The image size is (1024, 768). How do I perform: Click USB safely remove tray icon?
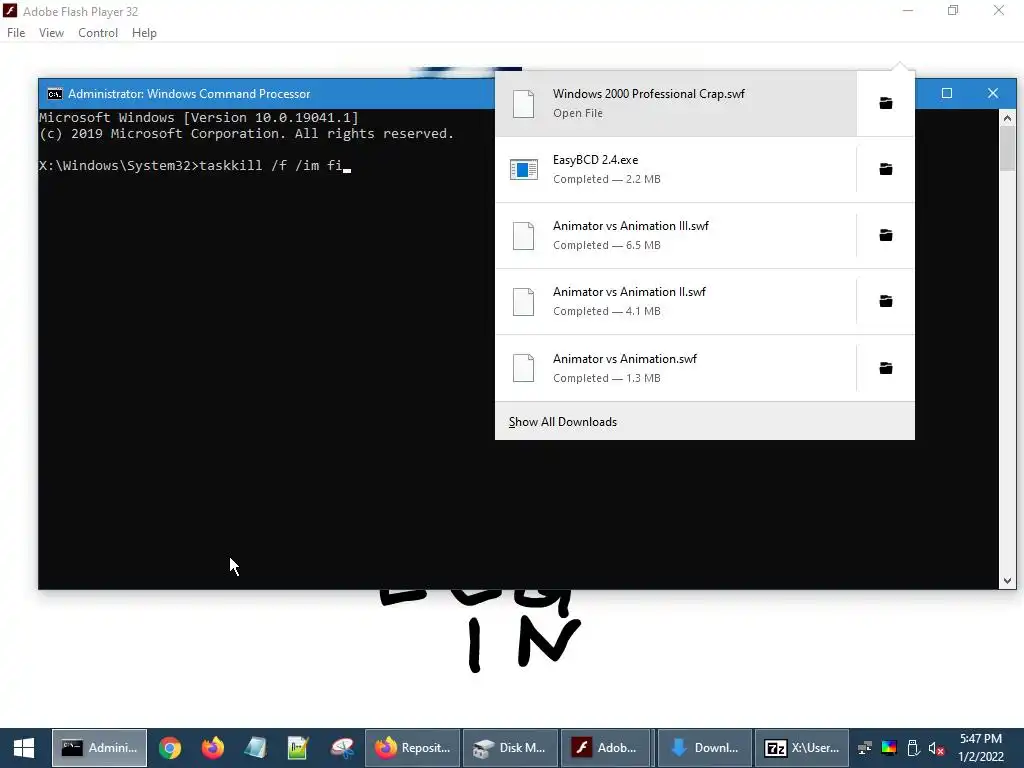pos(913,748)
